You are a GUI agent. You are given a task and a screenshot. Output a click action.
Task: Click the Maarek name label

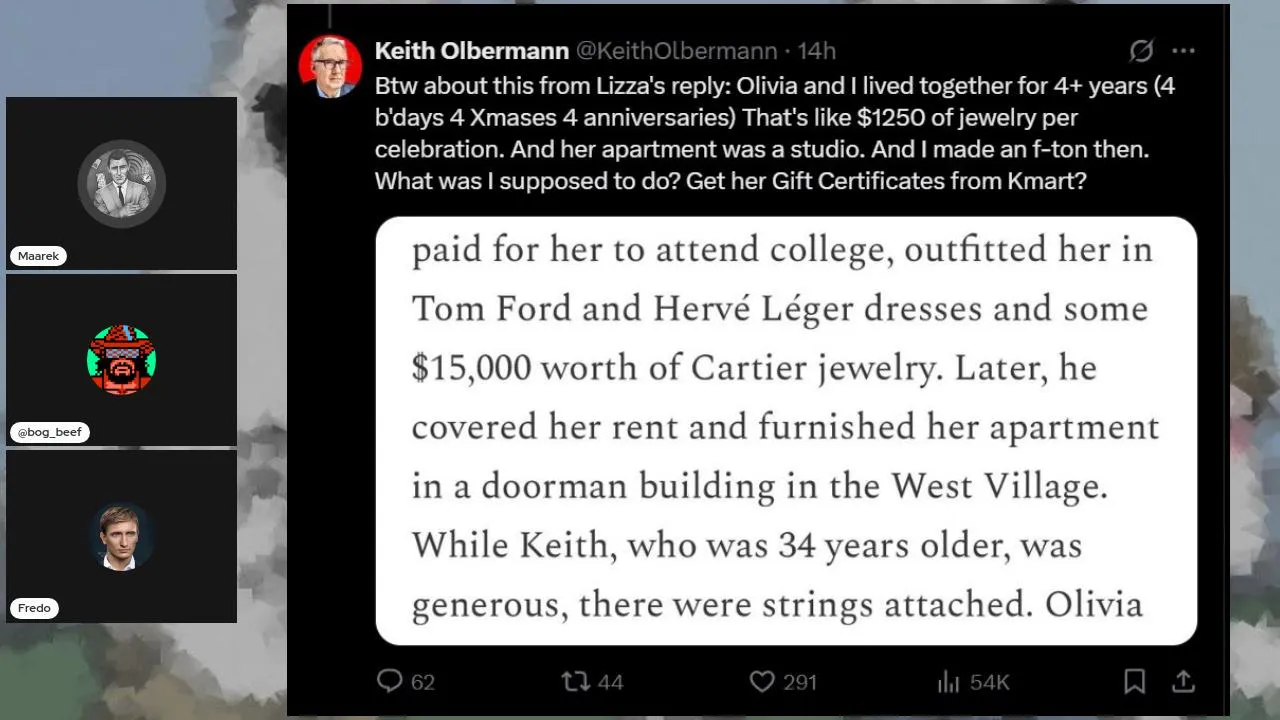[39, 256]
